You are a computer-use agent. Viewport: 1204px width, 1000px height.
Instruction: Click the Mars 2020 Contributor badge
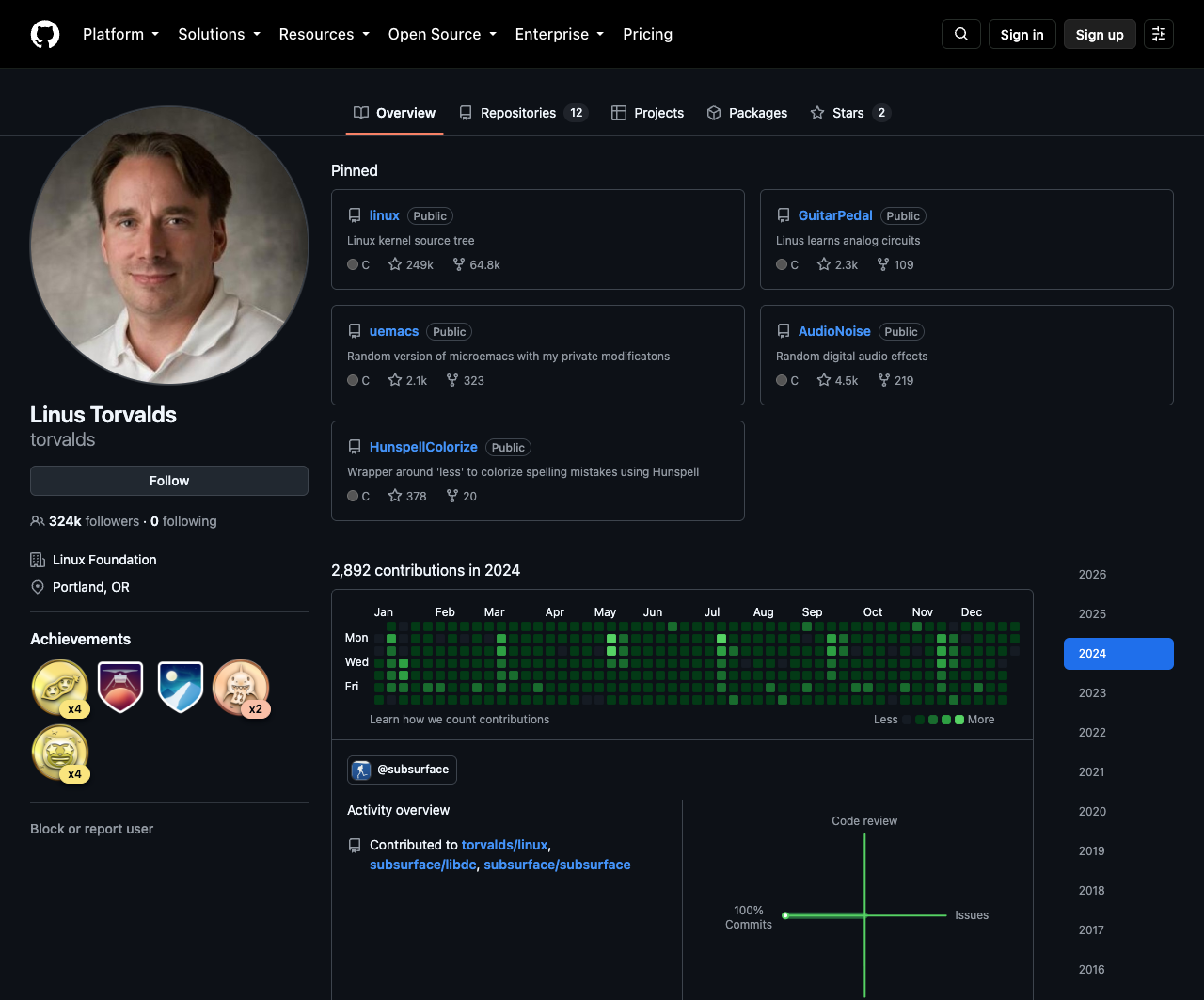click(120, 688)
